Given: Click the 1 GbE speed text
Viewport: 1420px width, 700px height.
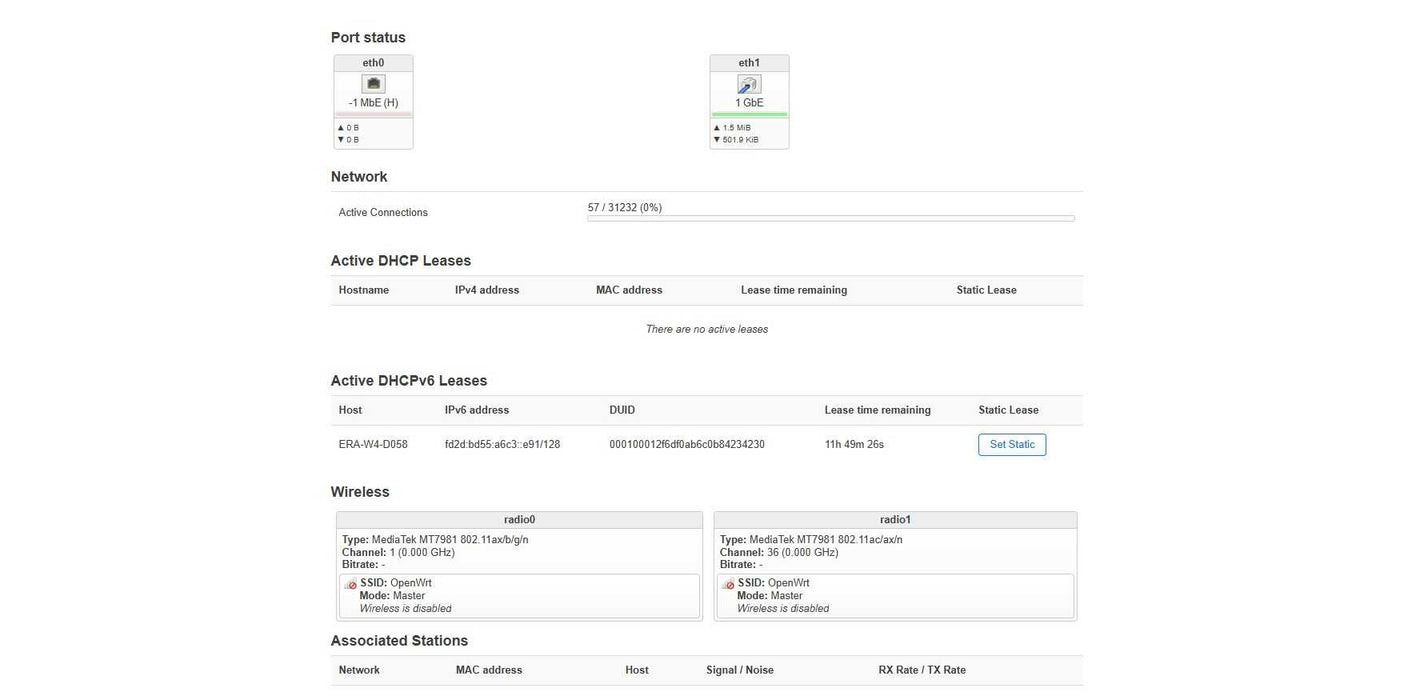Looking at the screenshot, I should 749,103.
